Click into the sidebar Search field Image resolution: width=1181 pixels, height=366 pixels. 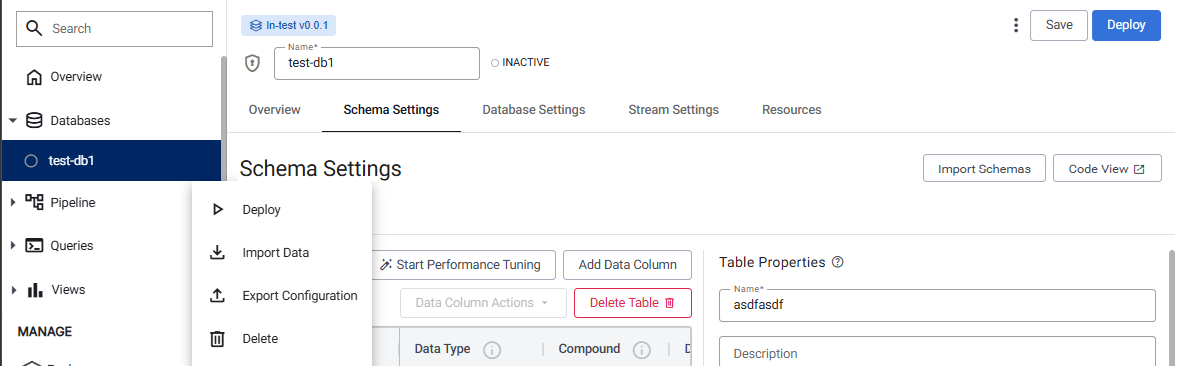coord(114,29)
